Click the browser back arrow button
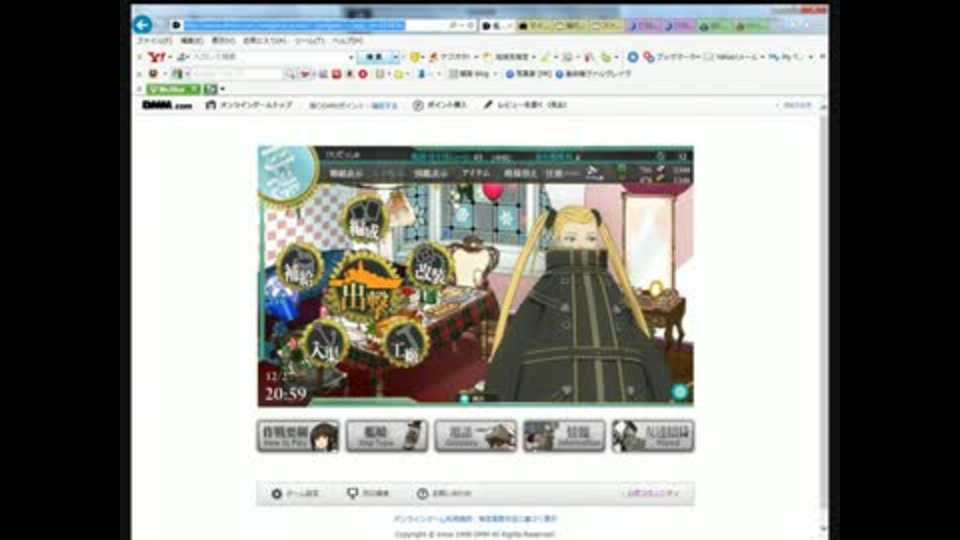Viewport: 960px width, 540px height. coord(143,24)
